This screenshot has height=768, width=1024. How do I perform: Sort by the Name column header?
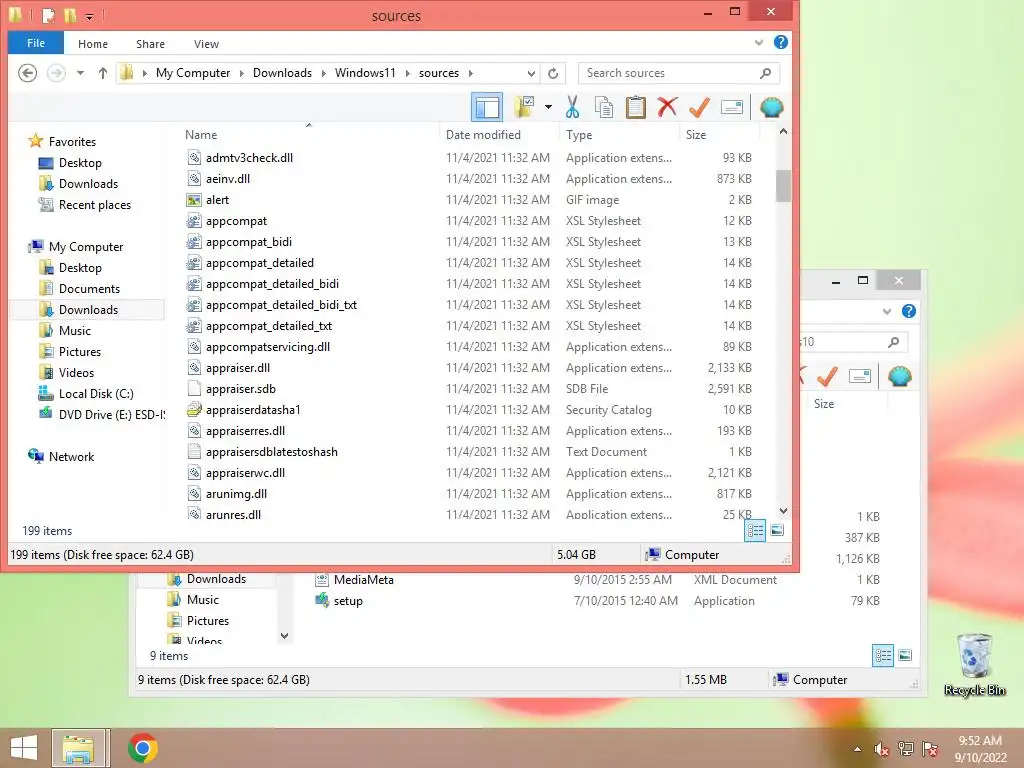201,135
